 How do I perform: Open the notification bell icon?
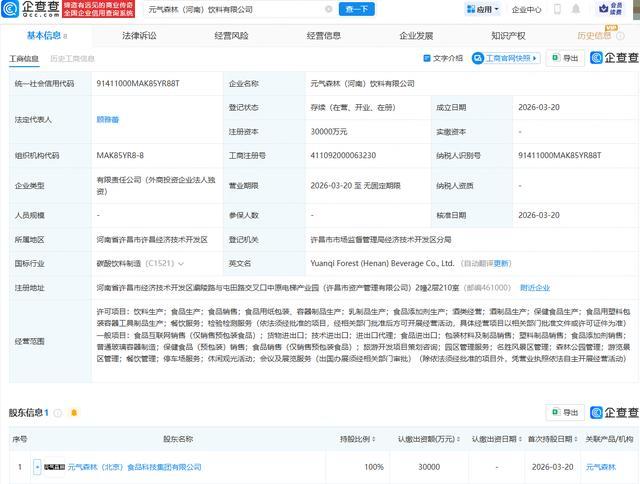(x=576, y=9)
